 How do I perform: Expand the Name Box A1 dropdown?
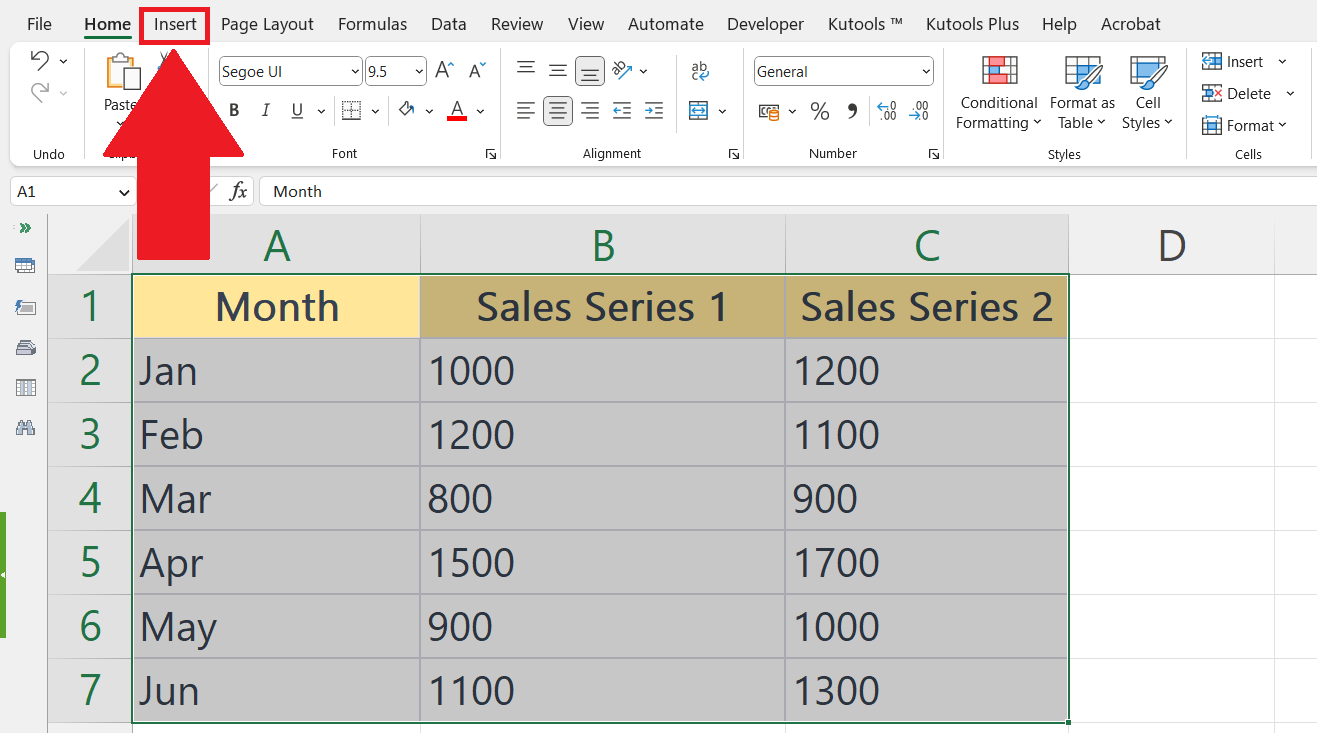point(125,192)
